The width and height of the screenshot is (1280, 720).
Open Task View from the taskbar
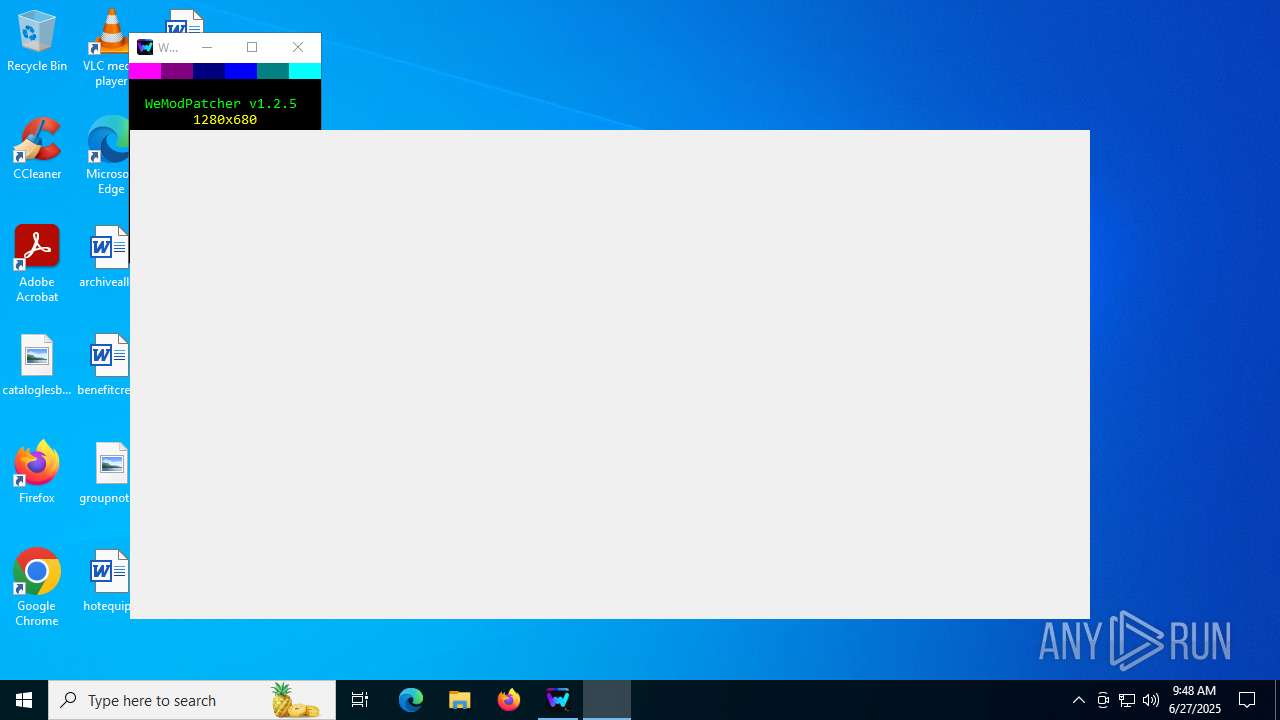tap(360, 700)
